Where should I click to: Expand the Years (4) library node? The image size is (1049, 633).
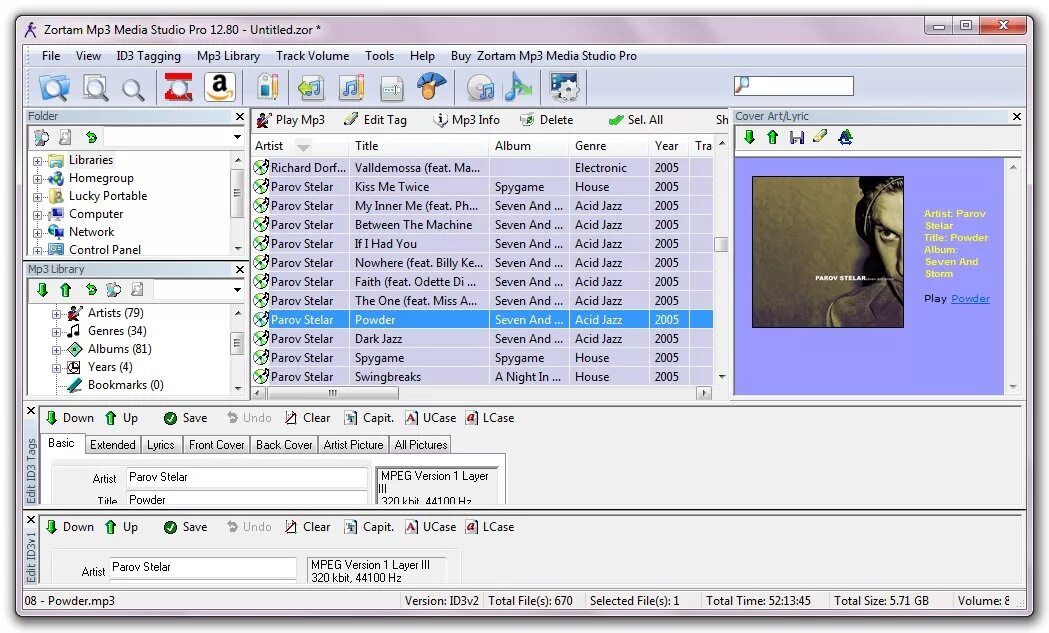coord(57,368)
